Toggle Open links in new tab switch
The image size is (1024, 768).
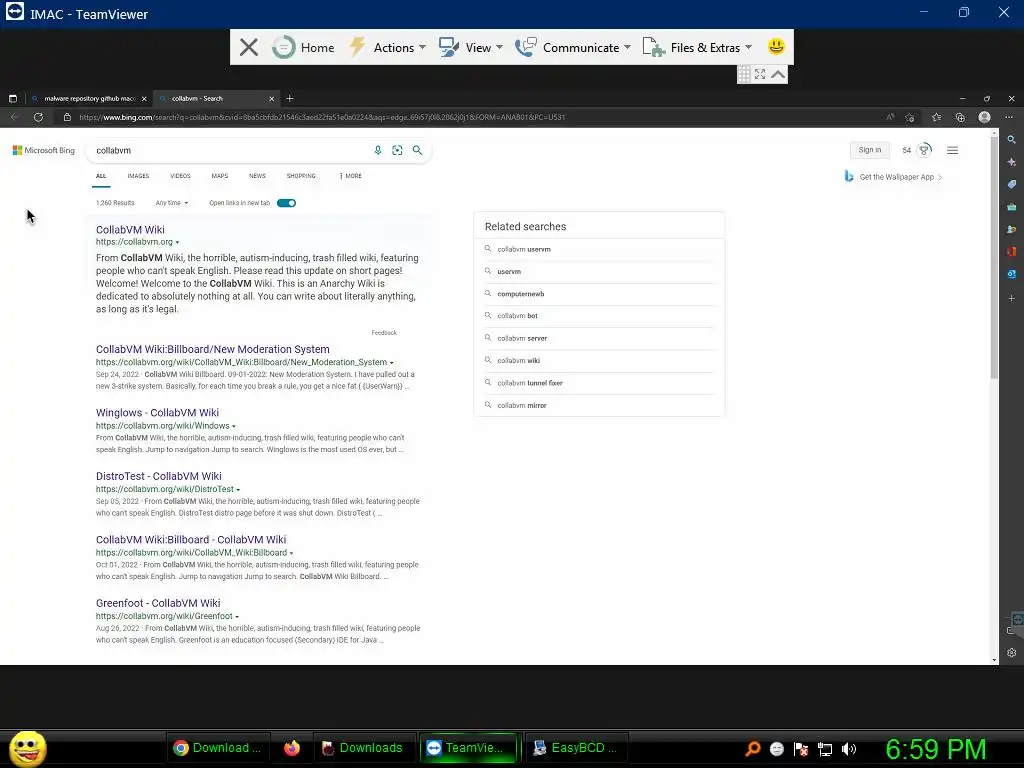tap(286, 203)
